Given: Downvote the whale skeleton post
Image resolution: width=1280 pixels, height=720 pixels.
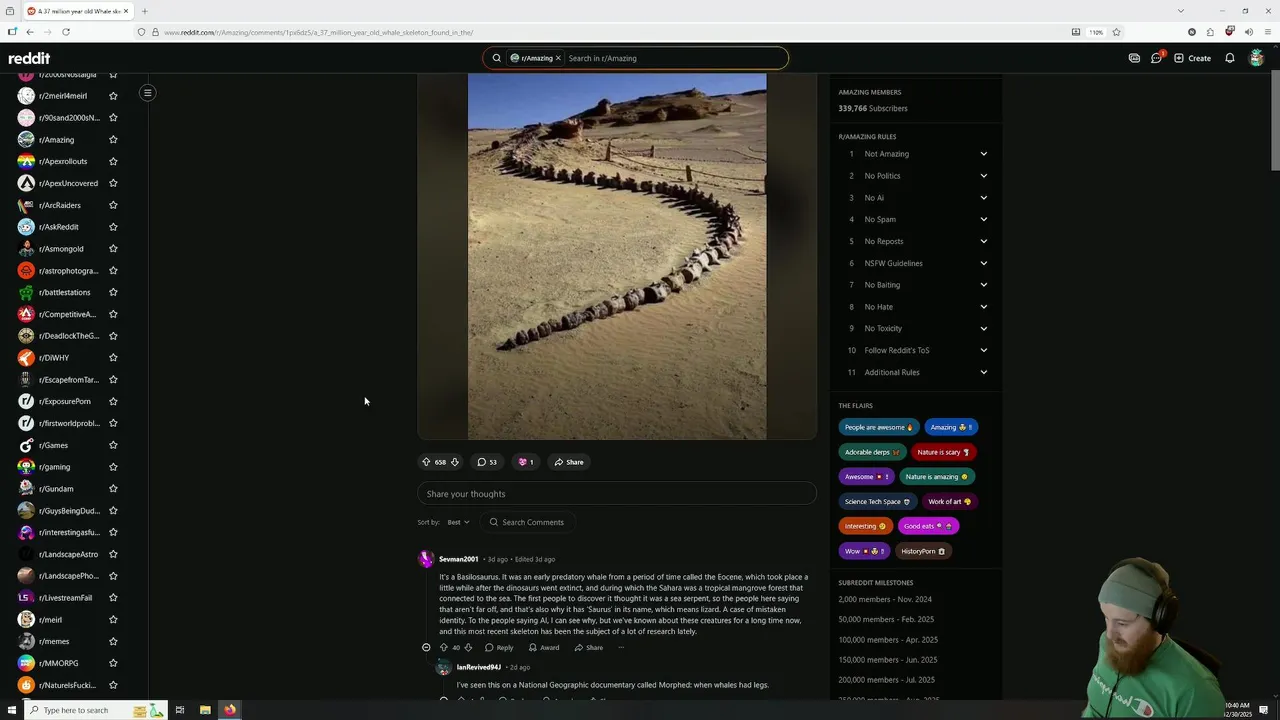Looking at the screenshot, I should (455, 462).
